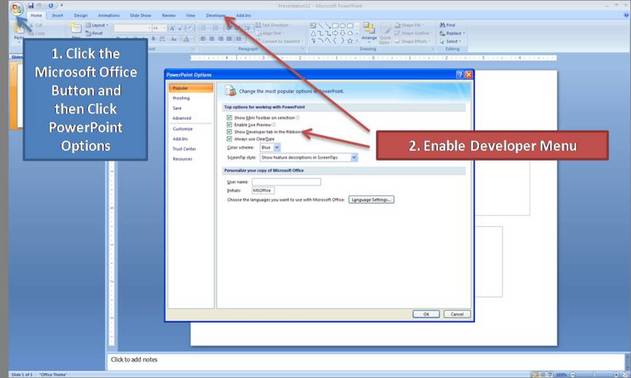Switch to the Design ribbon tab
Viewport: 631px width, 378px height.
[80, 15]
